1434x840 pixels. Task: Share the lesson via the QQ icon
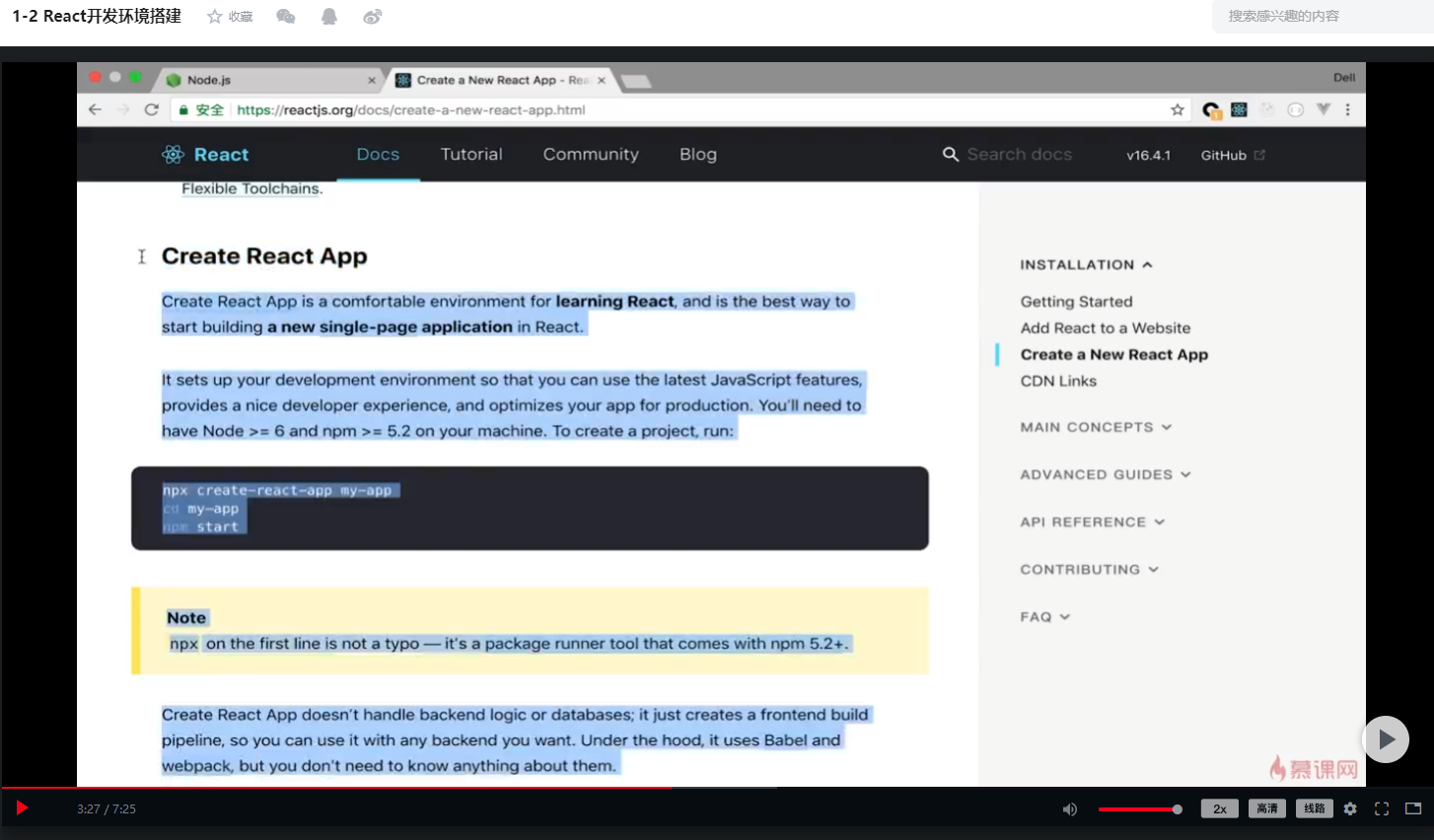click(329, 17)
